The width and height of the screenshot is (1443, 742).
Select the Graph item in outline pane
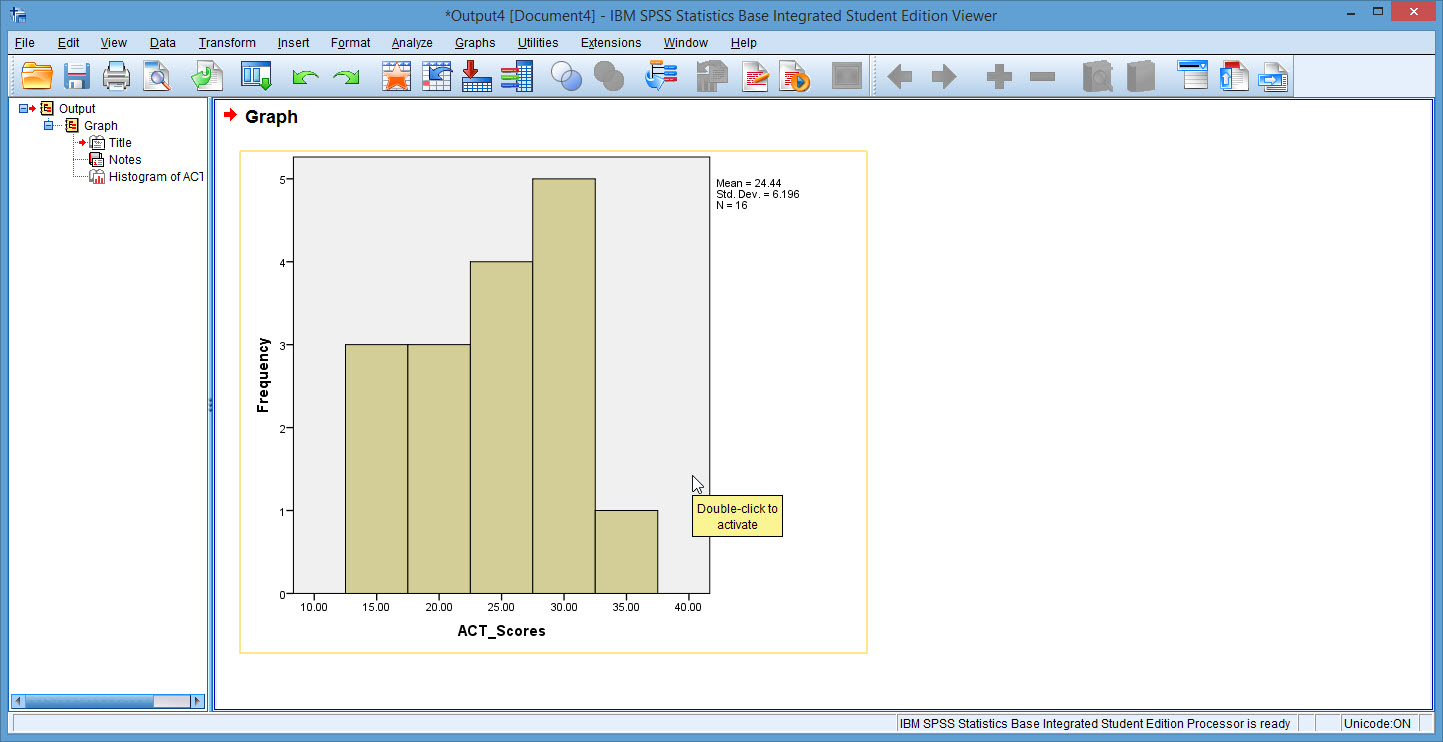(x=100, y=125)
